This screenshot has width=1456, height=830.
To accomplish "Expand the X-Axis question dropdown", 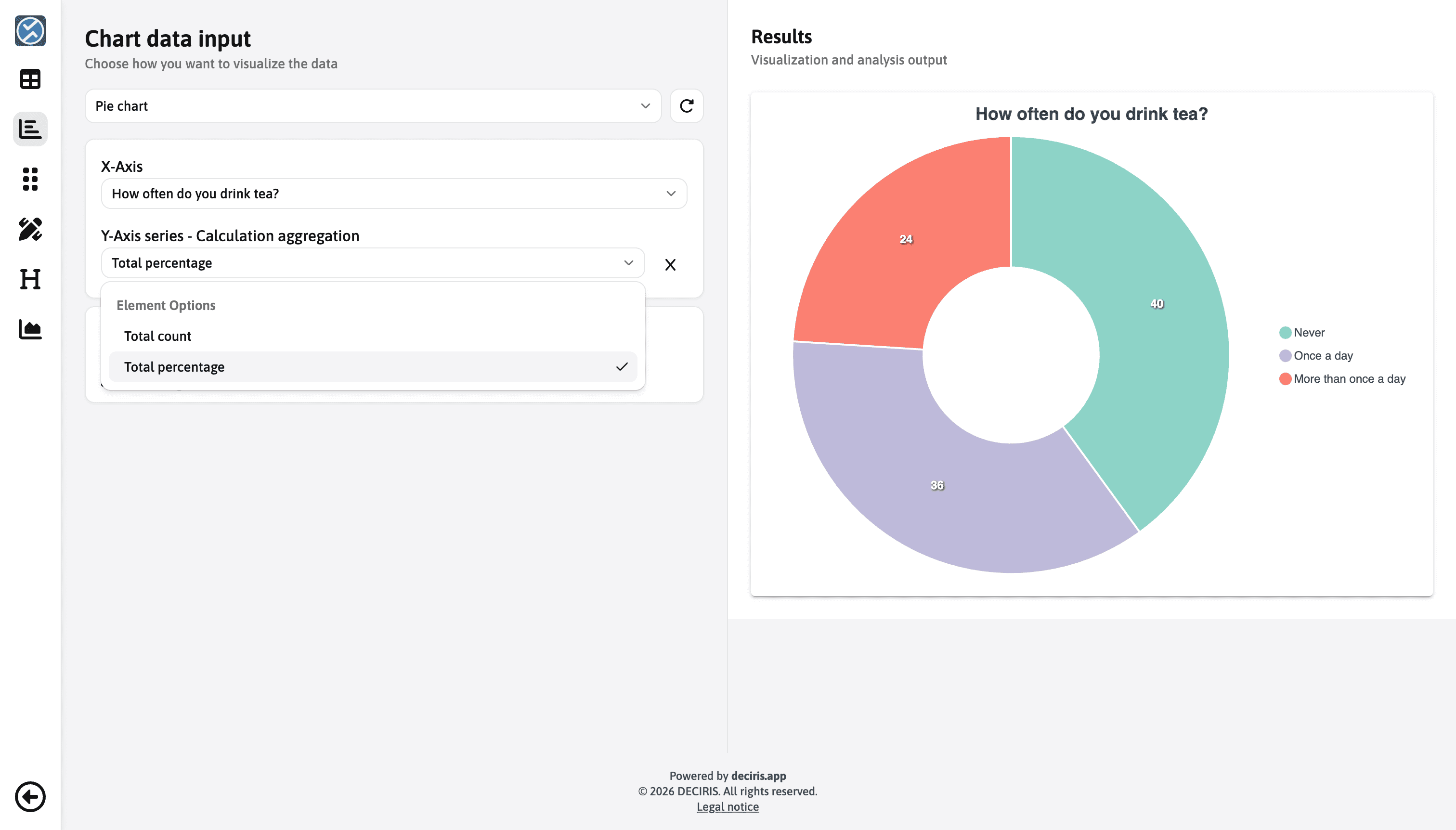I will tap(393, 193).
